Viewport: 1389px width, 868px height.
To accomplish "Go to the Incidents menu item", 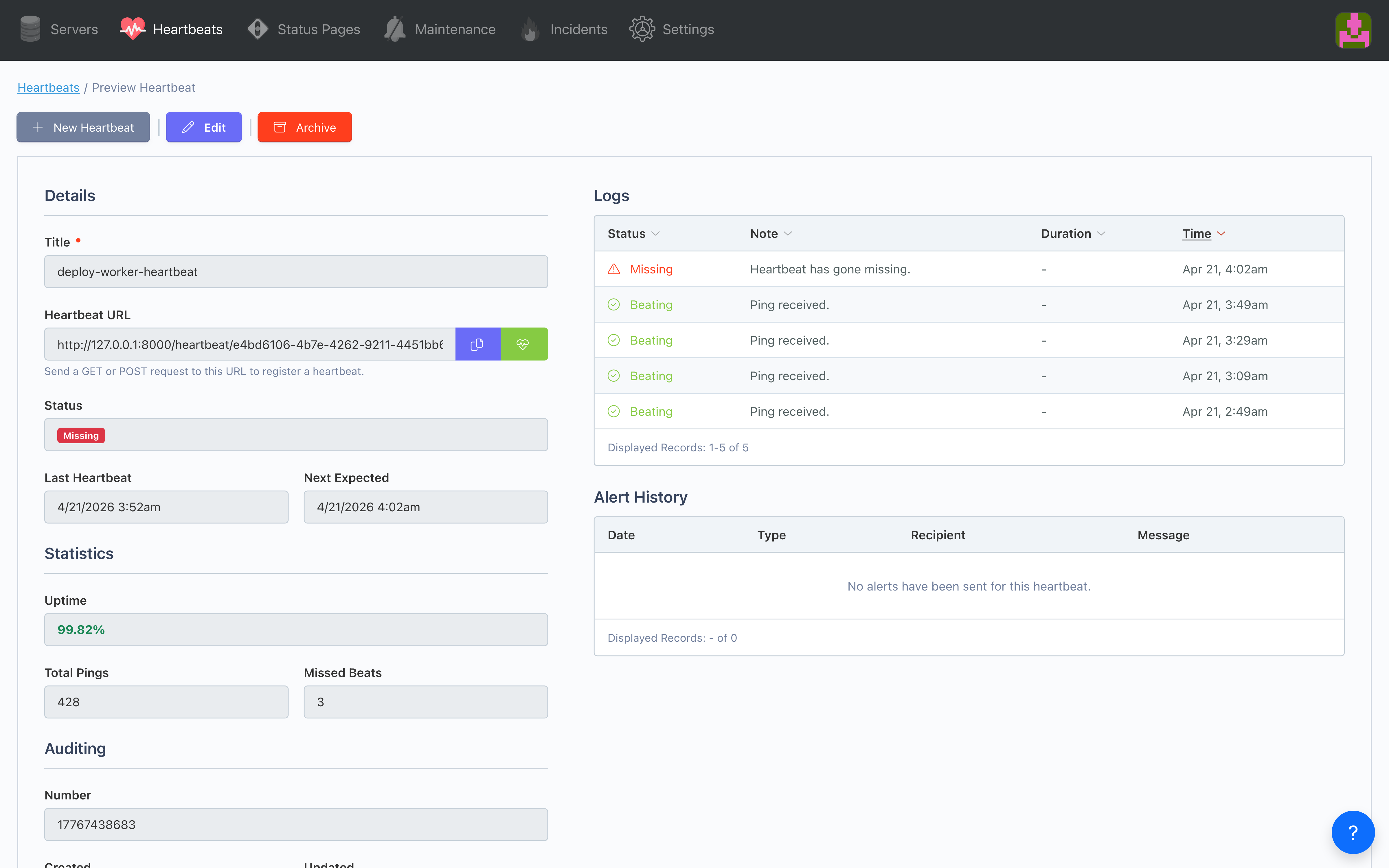I will 578,29.
